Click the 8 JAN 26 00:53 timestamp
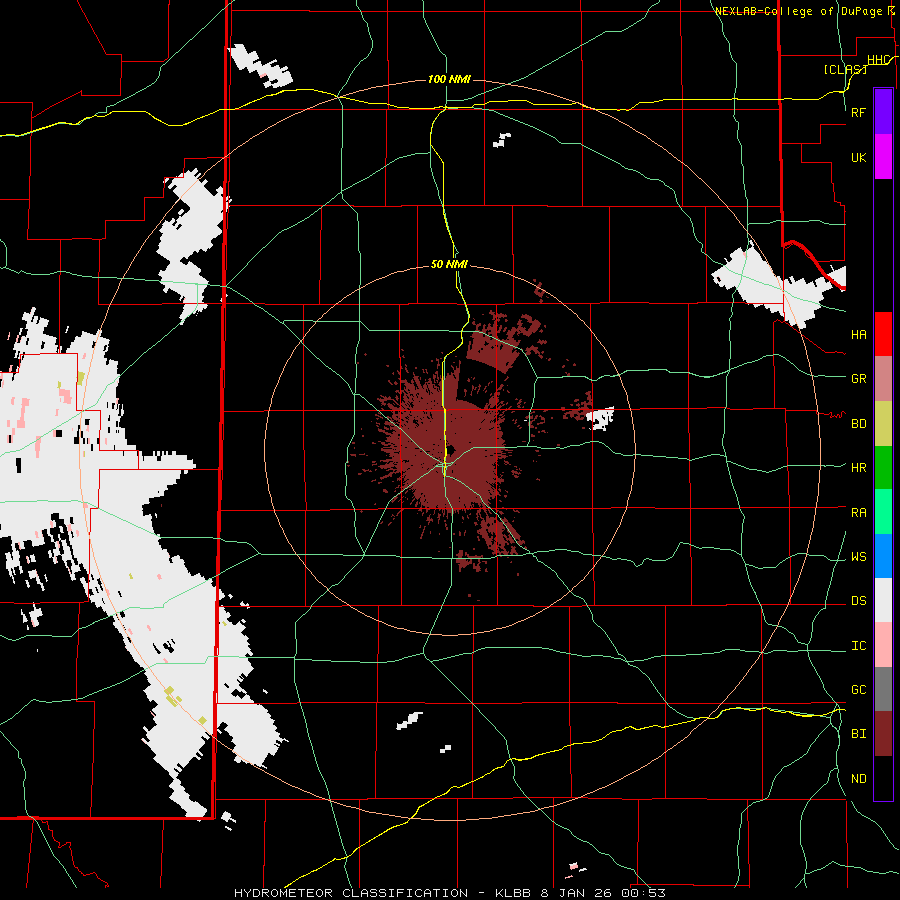Image resolution: width=900 pixels, height=900 pixels. point(603,893)
